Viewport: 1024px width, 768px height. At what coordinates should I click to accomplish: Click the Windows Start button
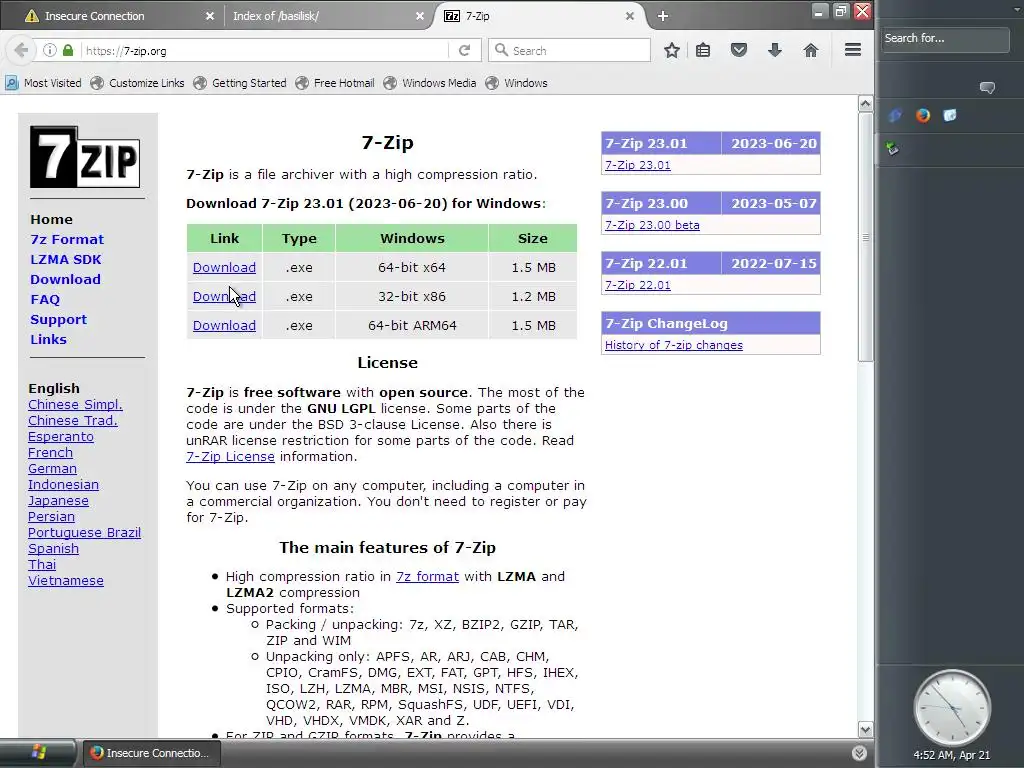click(x=38, y=753)
